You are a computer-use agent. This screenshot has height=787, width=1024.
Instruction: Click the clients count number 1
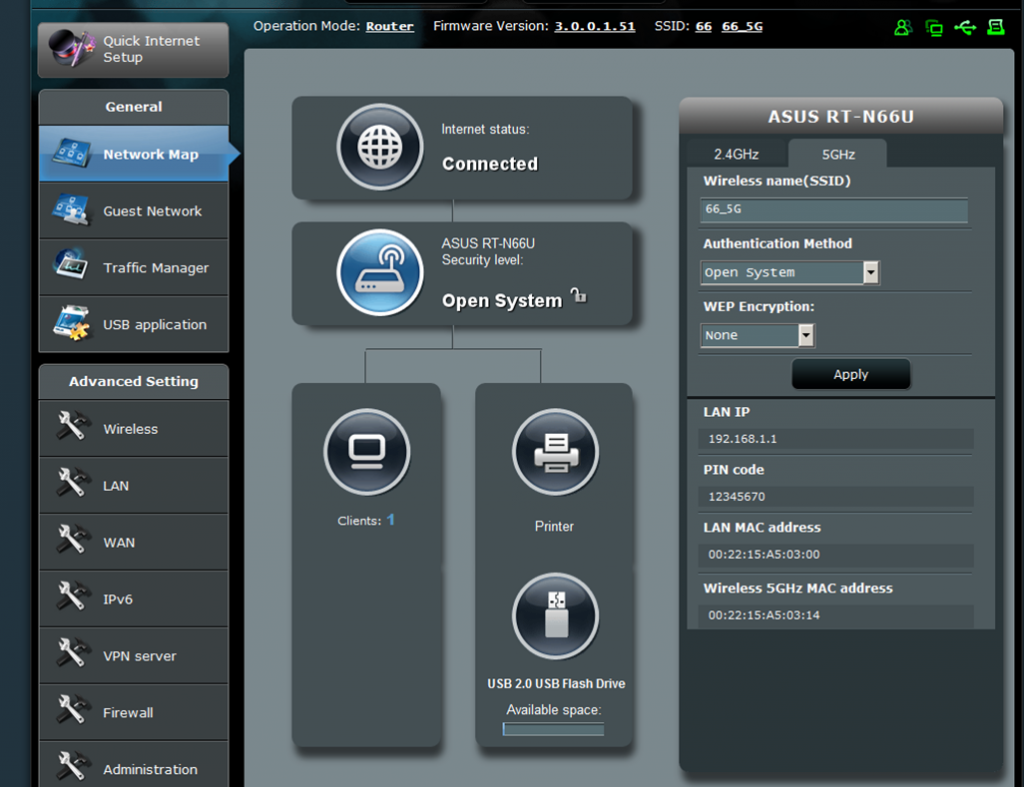point(391,520)
